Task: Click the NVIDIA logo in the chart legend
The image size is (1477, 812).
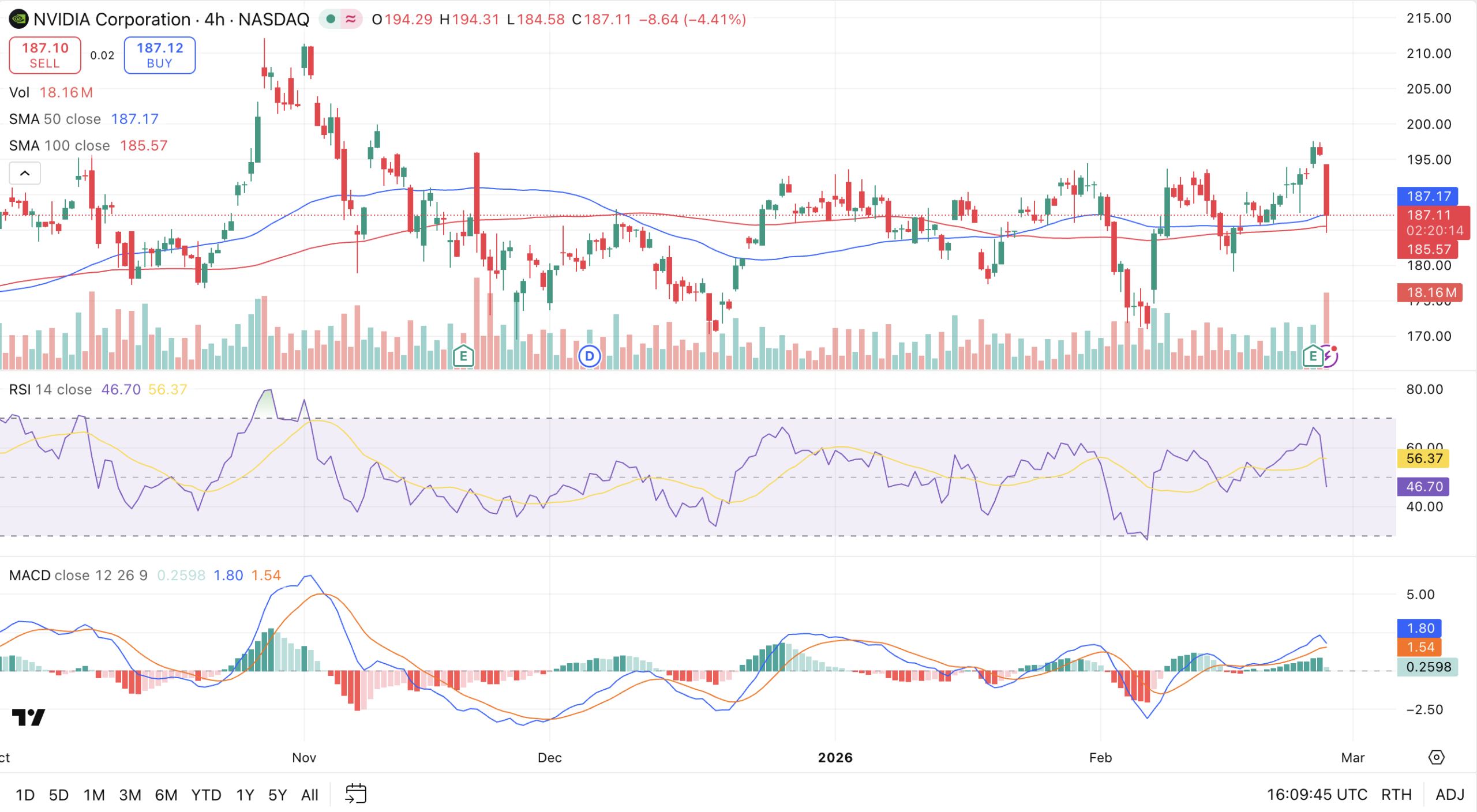Action: click(19, 19)
